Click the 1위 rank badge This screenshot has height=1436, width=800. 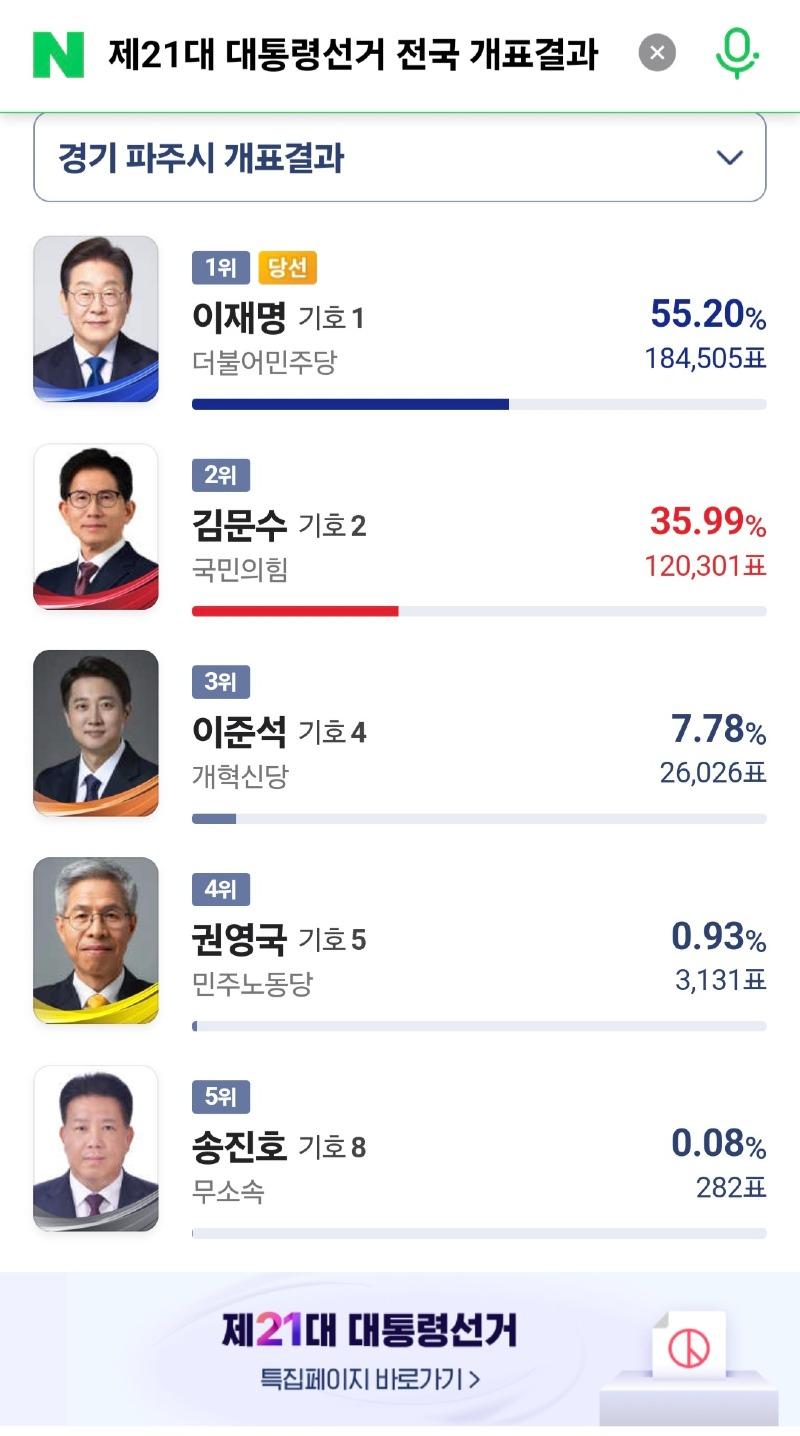(219, 267)
